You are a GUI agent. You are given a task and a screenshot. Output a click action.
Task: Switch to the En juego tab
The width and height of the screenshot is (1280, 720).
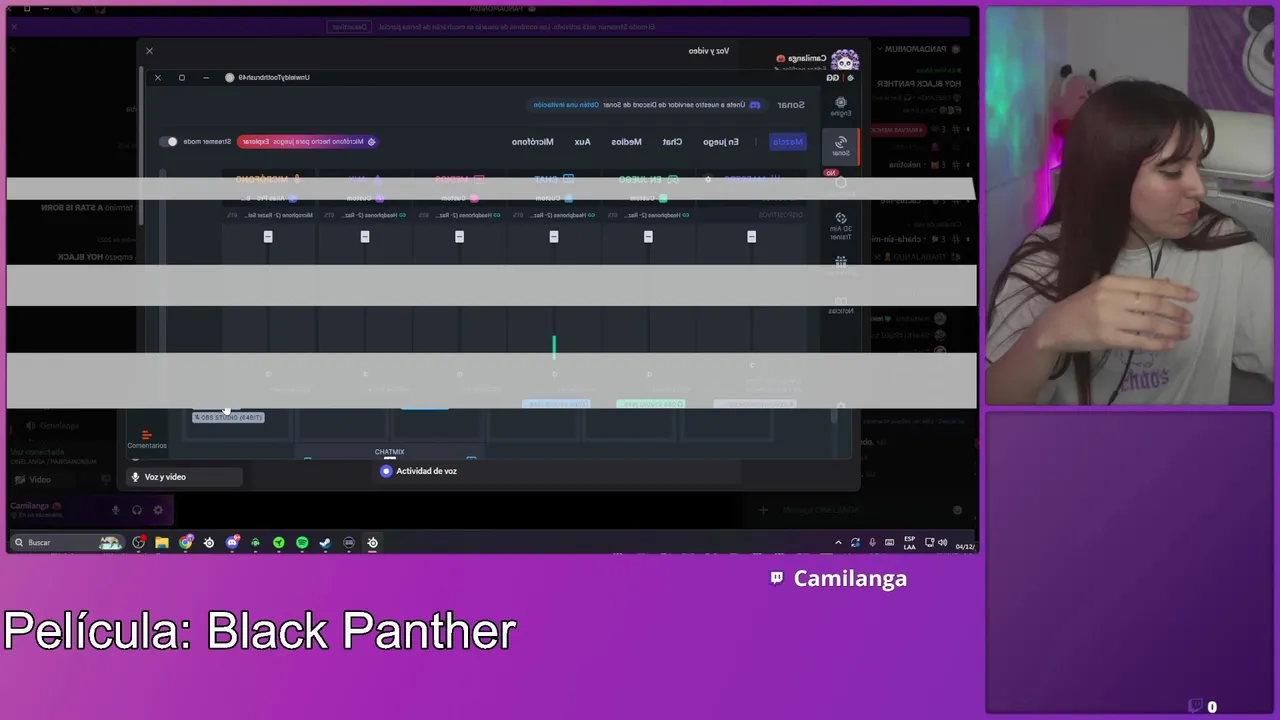(x=721, y=142)
